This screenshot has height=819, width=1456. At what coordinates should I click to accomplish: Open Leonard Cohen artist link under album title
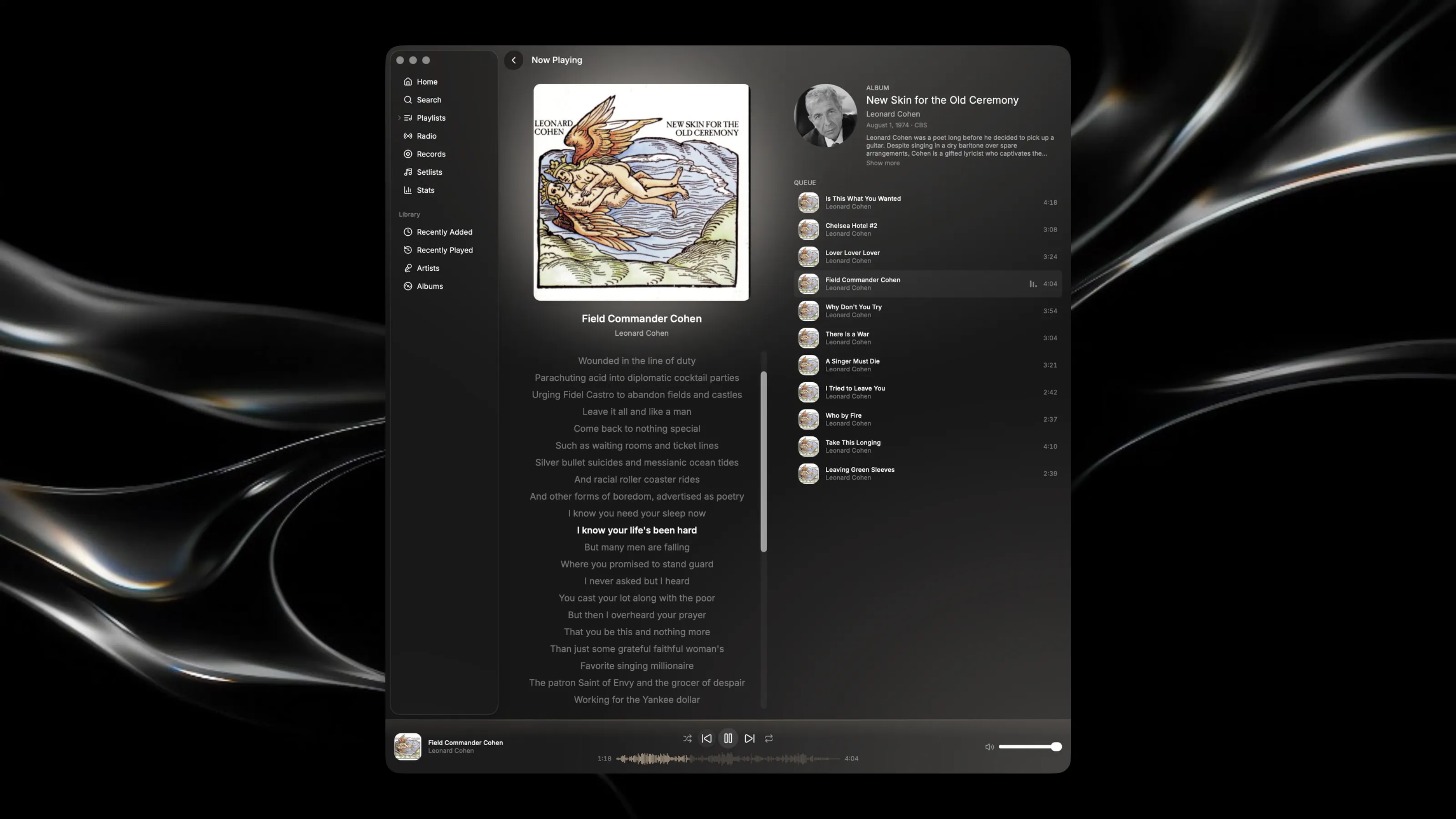click(x=892, y=114)
